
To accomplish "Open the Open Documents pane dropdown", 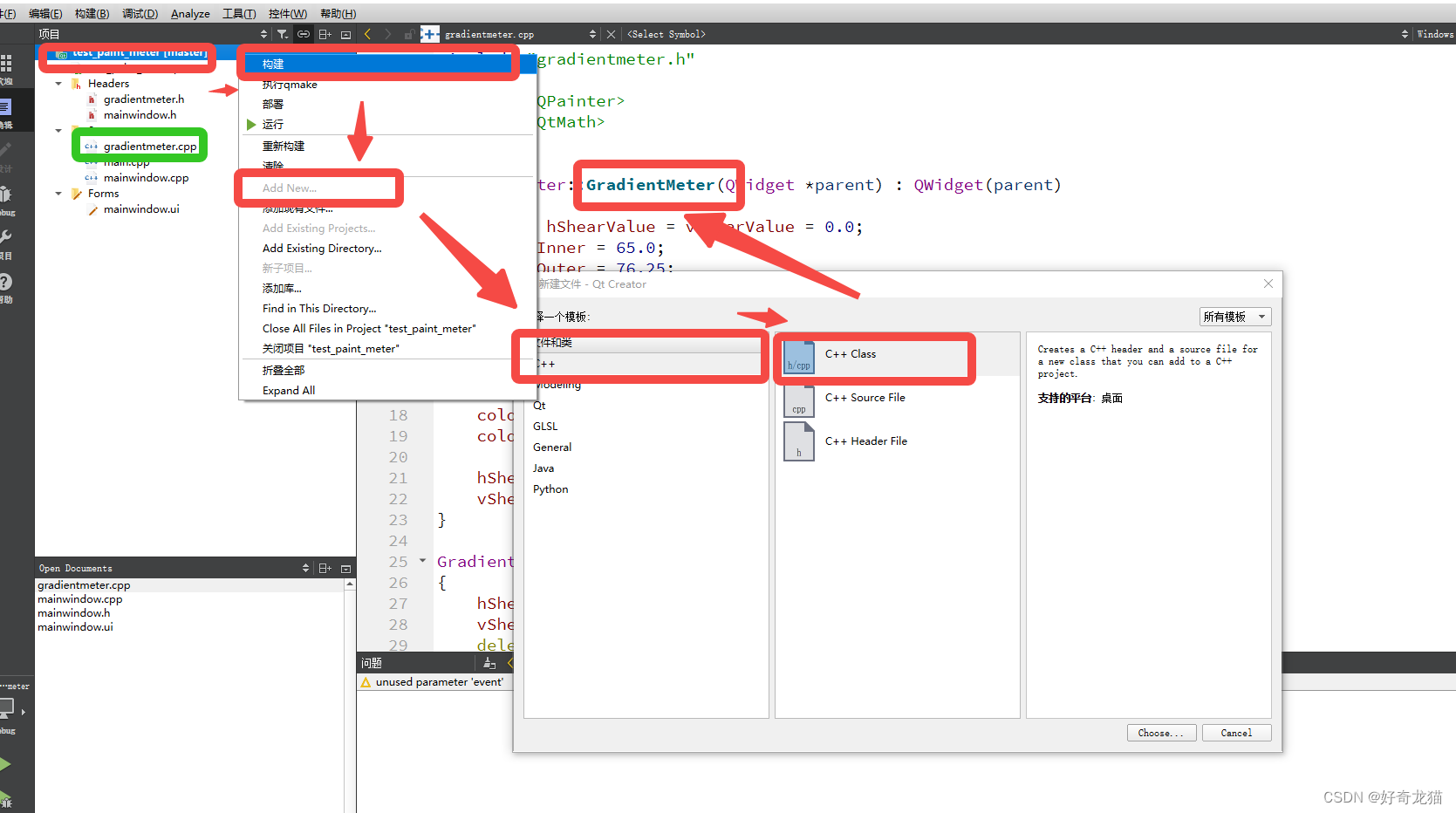I will pyautogui.click(x=305, y=568).
